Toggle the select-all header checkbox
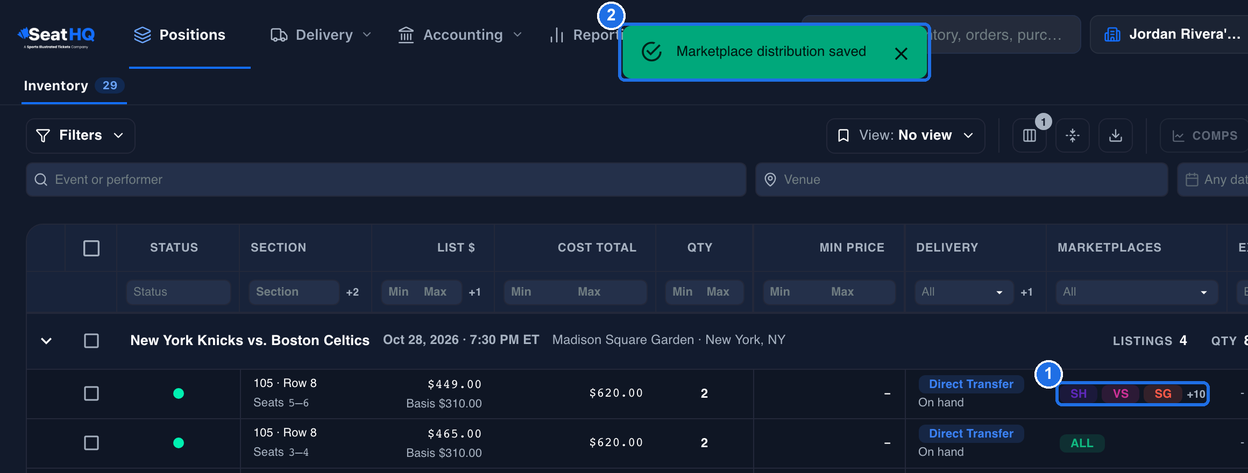Image resolution: width=1248 pixels, height=473 pixels. click(91, 248)
